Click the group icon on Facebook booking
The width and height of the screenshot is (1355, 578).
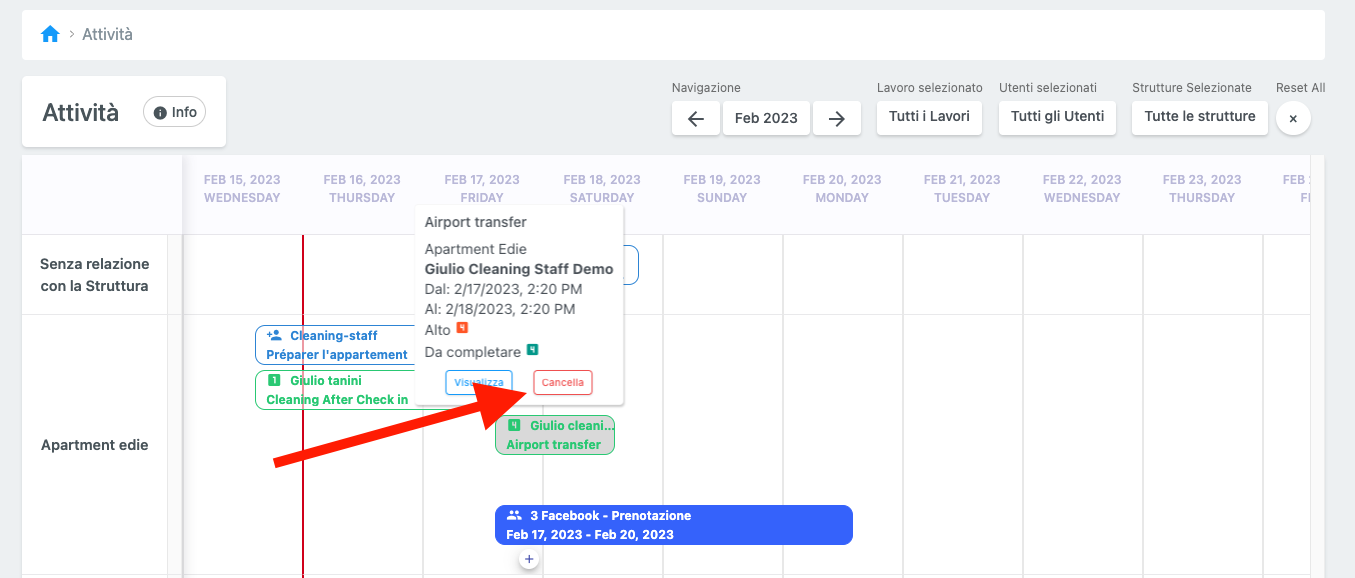click(514, 516)
